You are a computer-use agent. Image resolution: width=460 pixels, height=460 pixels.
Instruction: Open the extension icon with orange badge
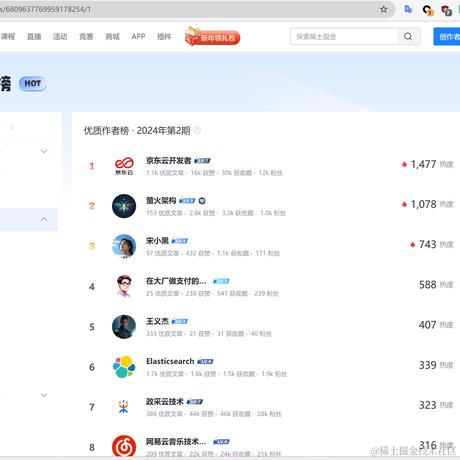[x=427, y=10]
